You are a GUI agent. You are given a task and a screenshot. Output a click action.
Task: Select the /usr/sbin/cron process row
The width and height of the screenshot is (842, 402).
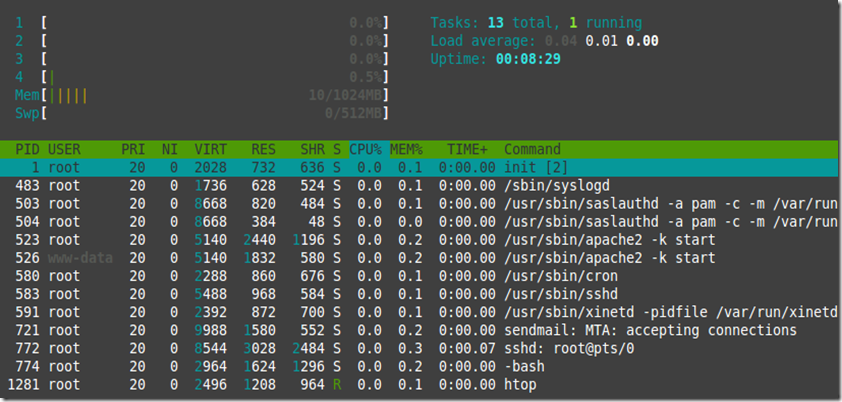419,276
